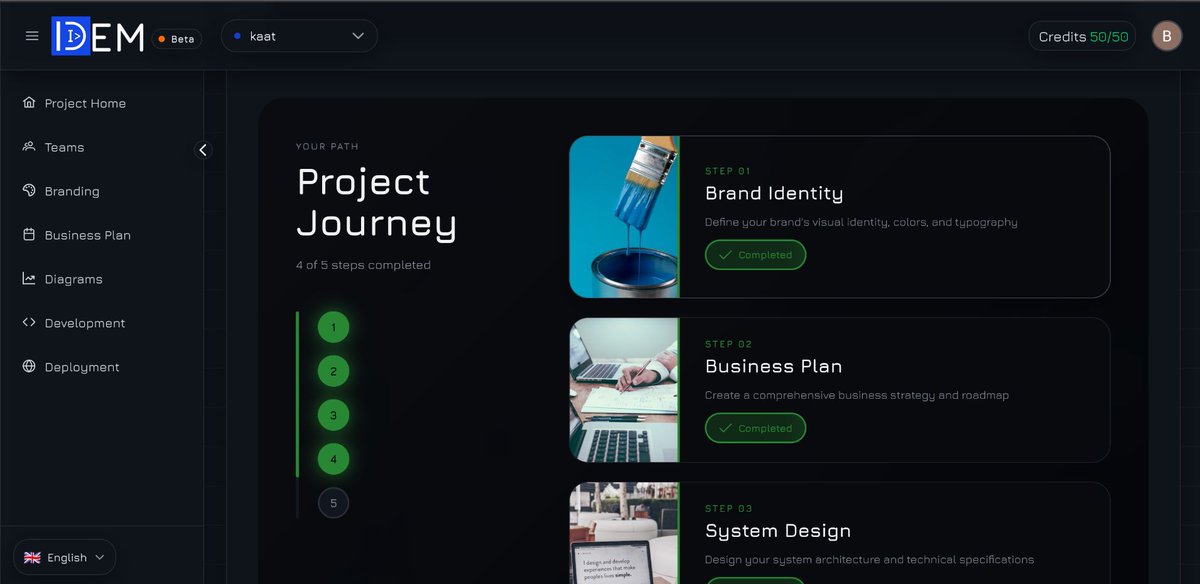Open the Business Plan laptop thumbnail
The height and width of the screenshot is (584, 1200).
(624, 390)
